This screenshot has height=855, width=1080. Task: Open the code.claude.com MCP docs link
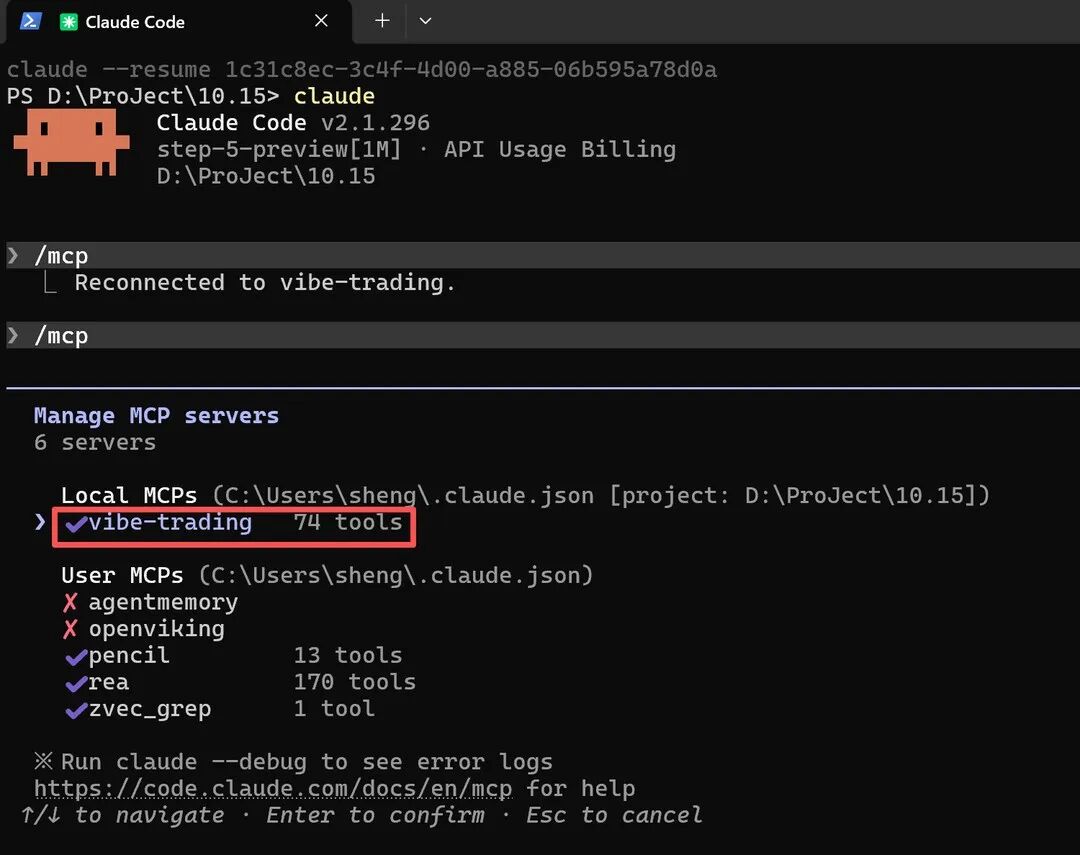[273, 789]
